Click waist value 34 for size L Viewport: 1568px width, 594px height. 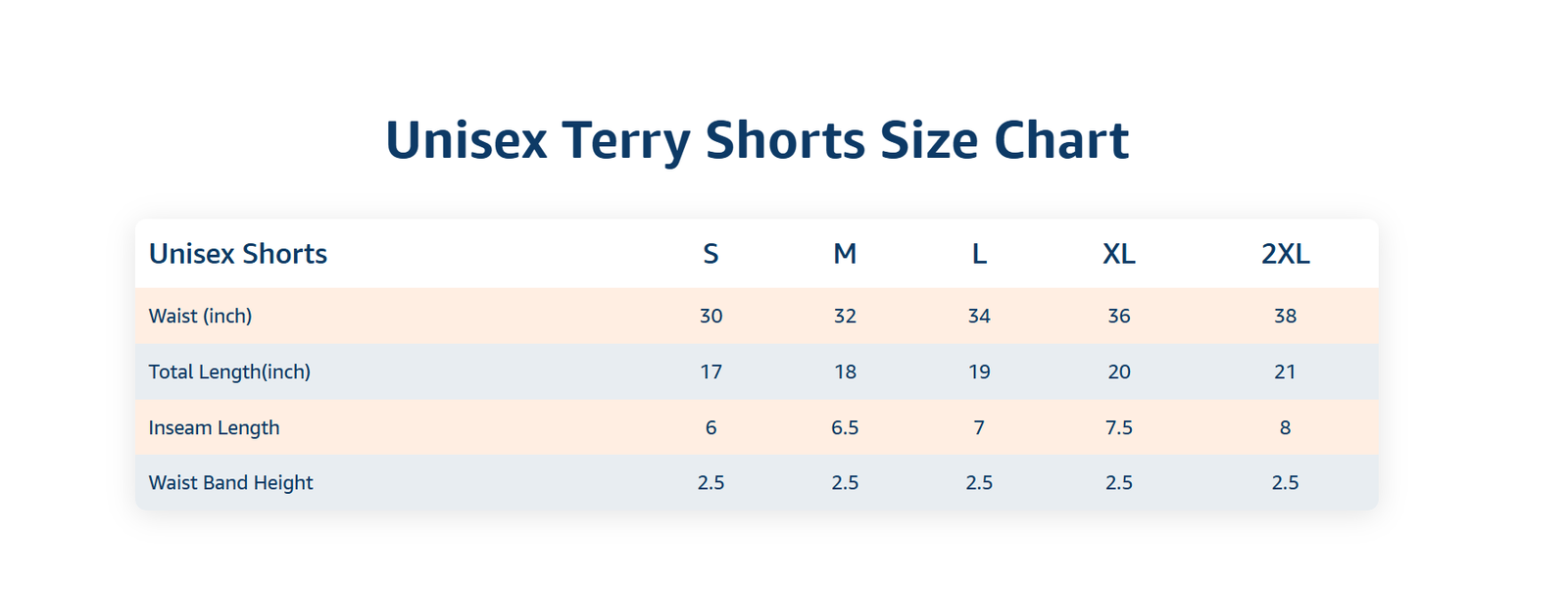click(x=979, y=316)
